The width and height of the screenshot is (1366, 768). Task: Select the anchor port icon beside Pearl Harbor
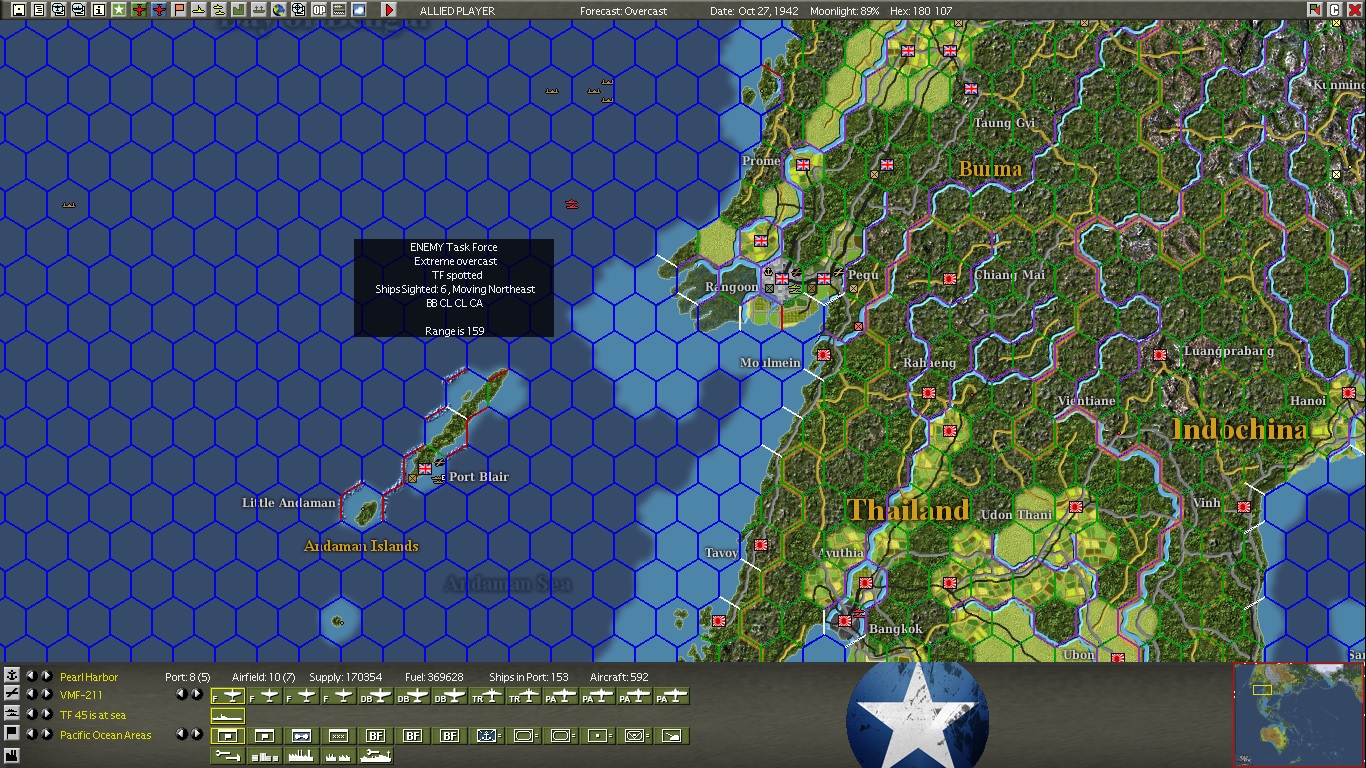tap(12, 675)
